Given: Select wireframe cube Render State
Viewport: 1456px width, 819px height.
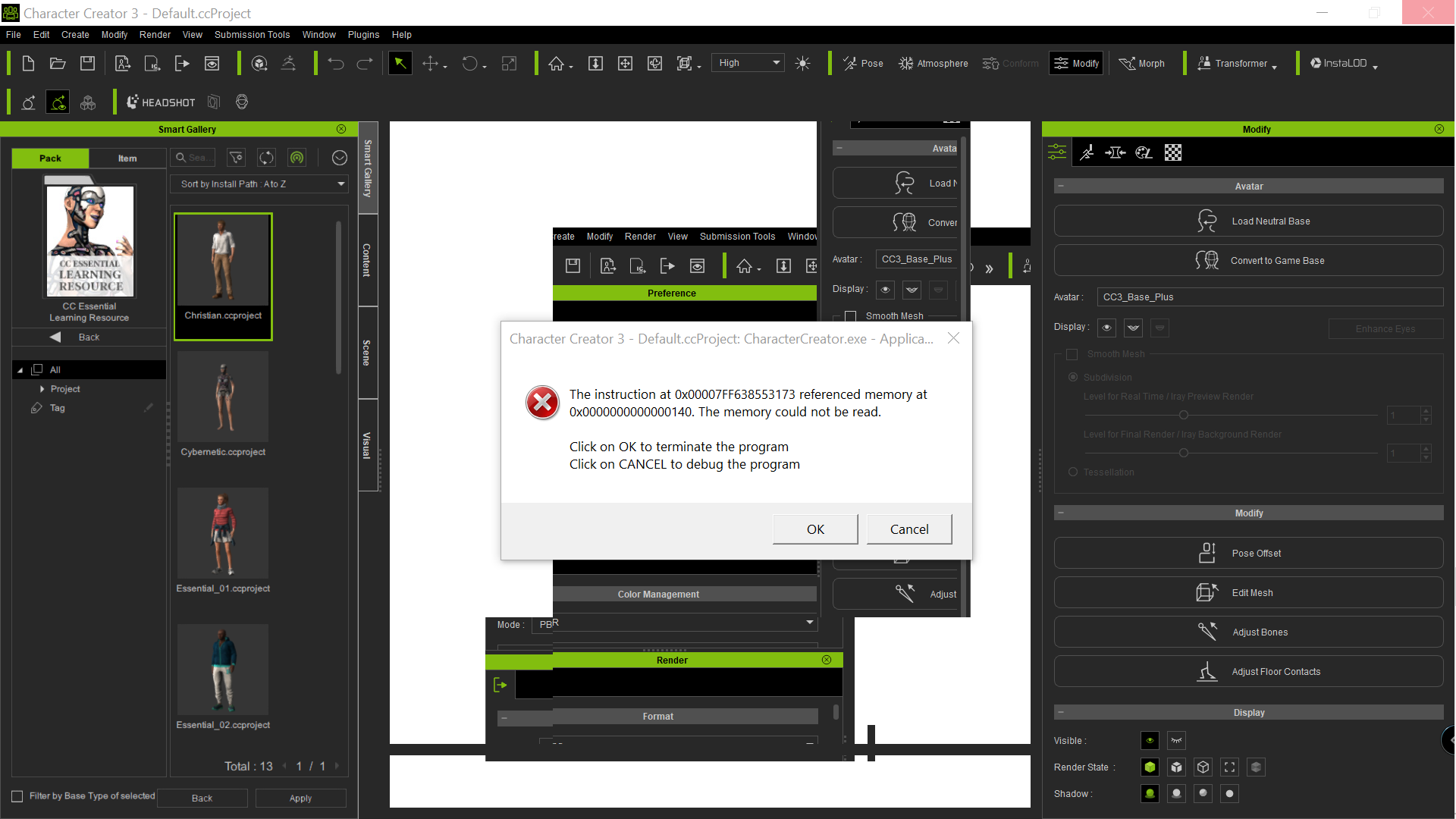Looking at the screenshot, I should point(1203,767).
